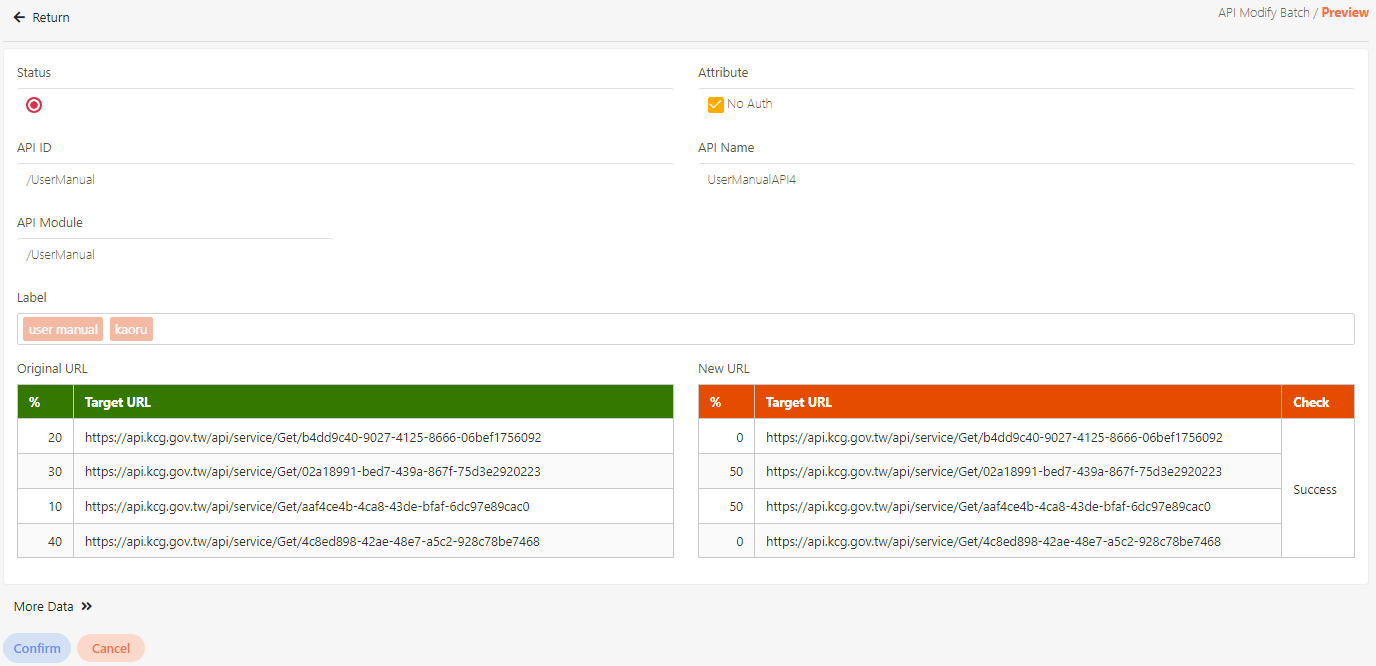Click the orange Check column header
The image size is (1376, 666).
click(x=1311, y=402)
